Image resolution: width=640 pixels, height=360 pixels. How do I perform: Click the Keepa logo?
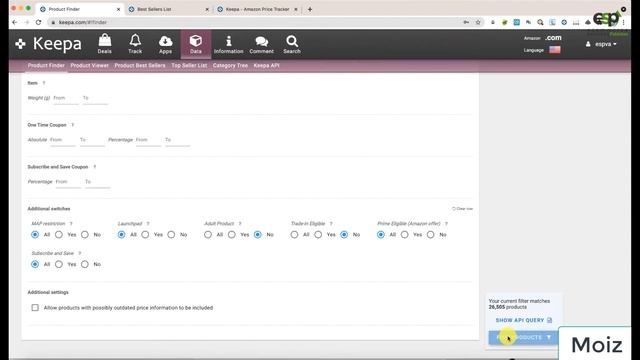pos(49,44)
